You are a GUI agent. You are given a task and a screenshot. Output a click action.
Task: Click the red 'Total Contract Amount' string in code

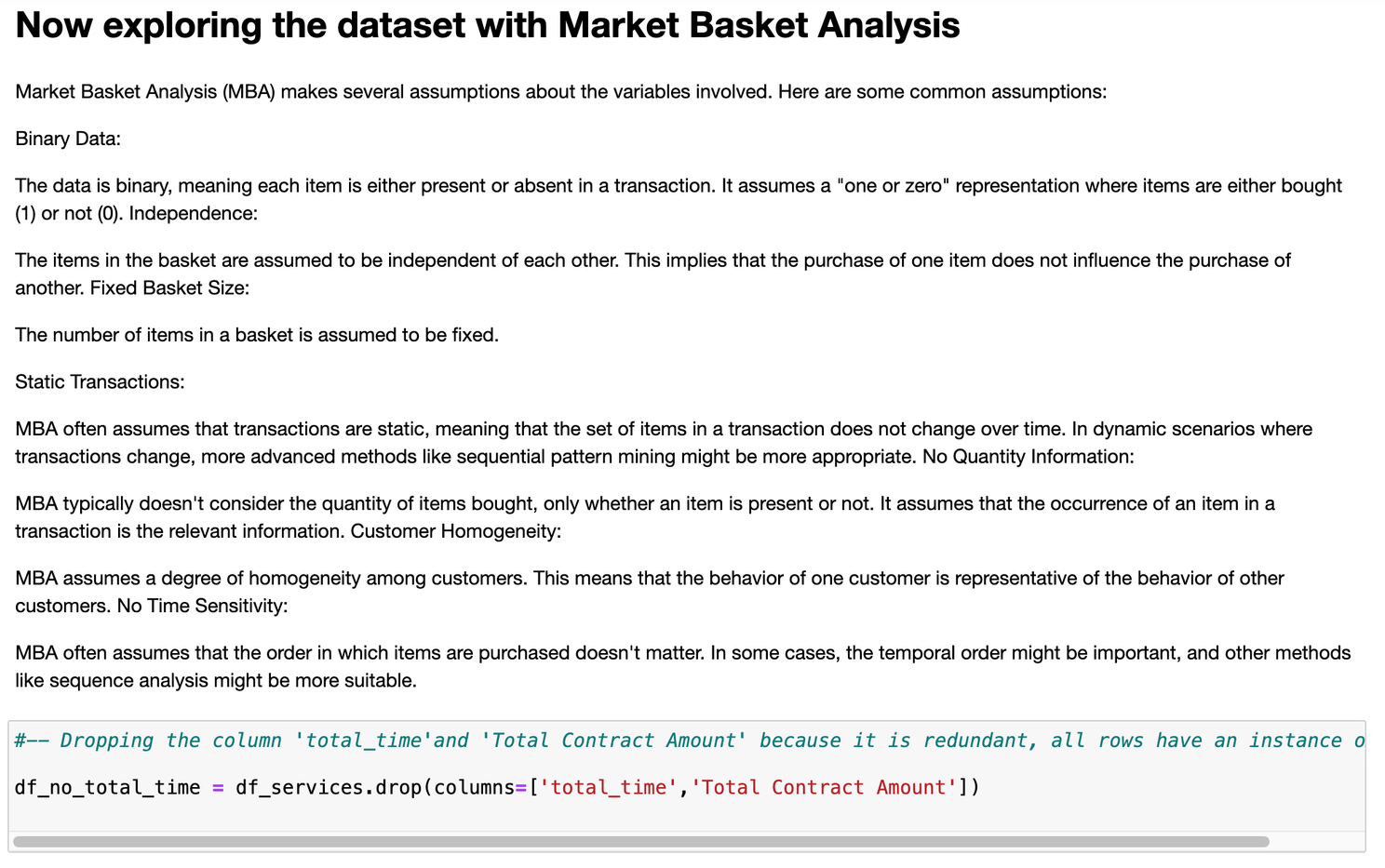click(x=824, y=787)
